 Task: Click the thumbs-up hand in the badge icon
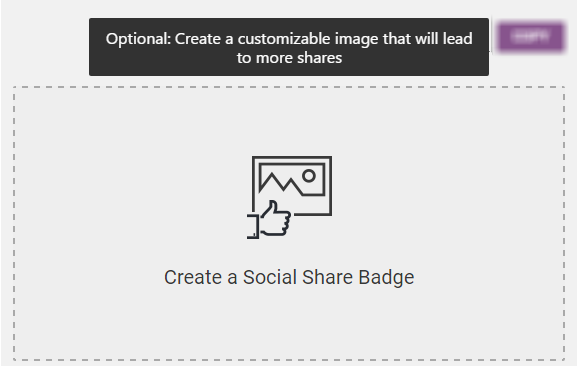275,218
